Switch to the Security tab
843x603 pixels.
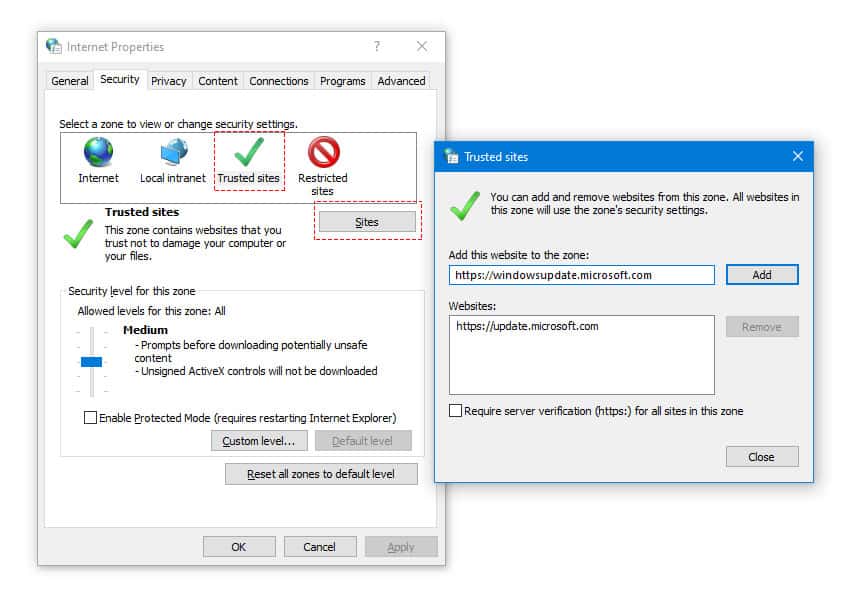(x=120, y=80)
